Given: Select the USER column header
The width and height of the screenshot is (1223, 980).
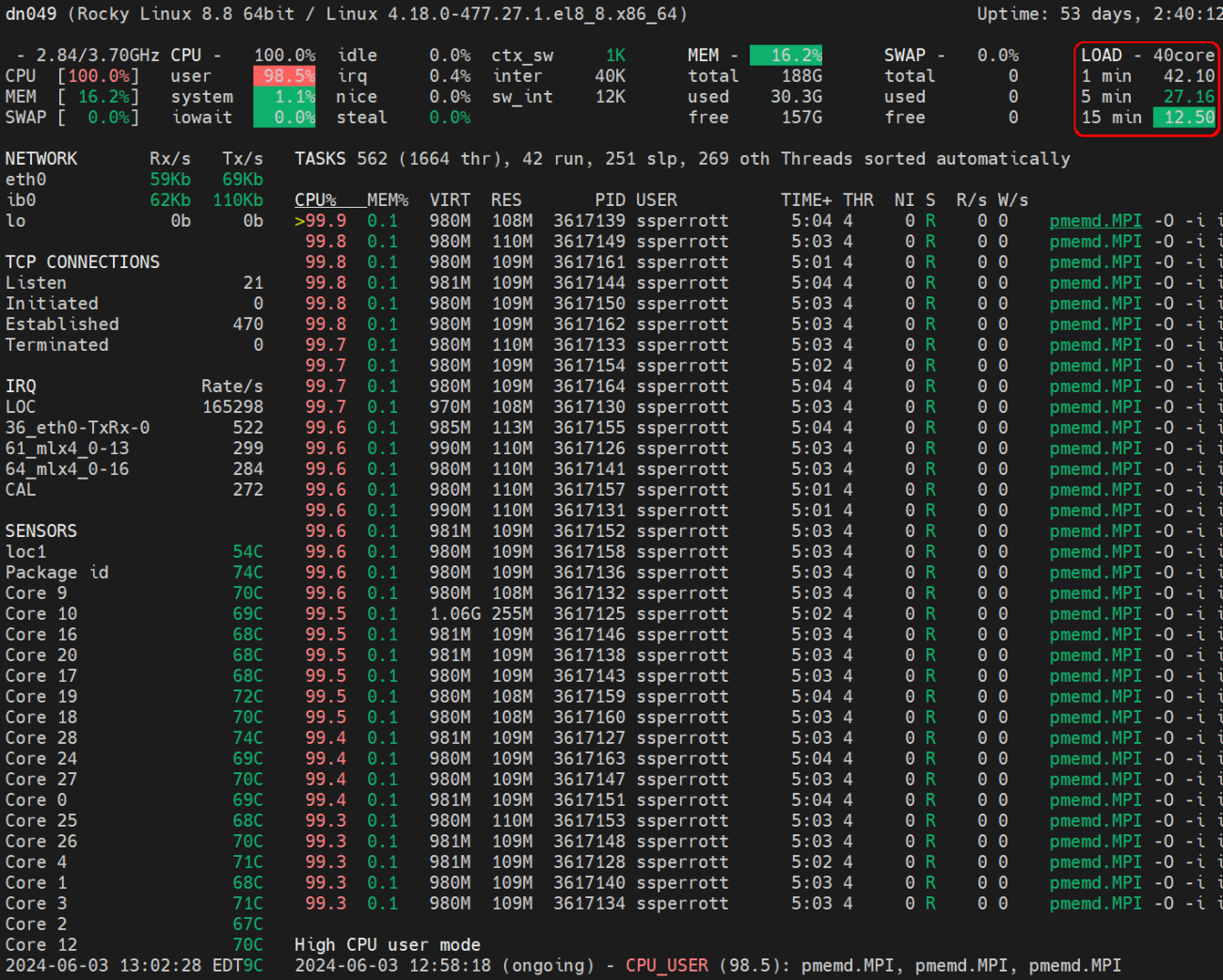Looking at the screenshot, I should [656, 199].
